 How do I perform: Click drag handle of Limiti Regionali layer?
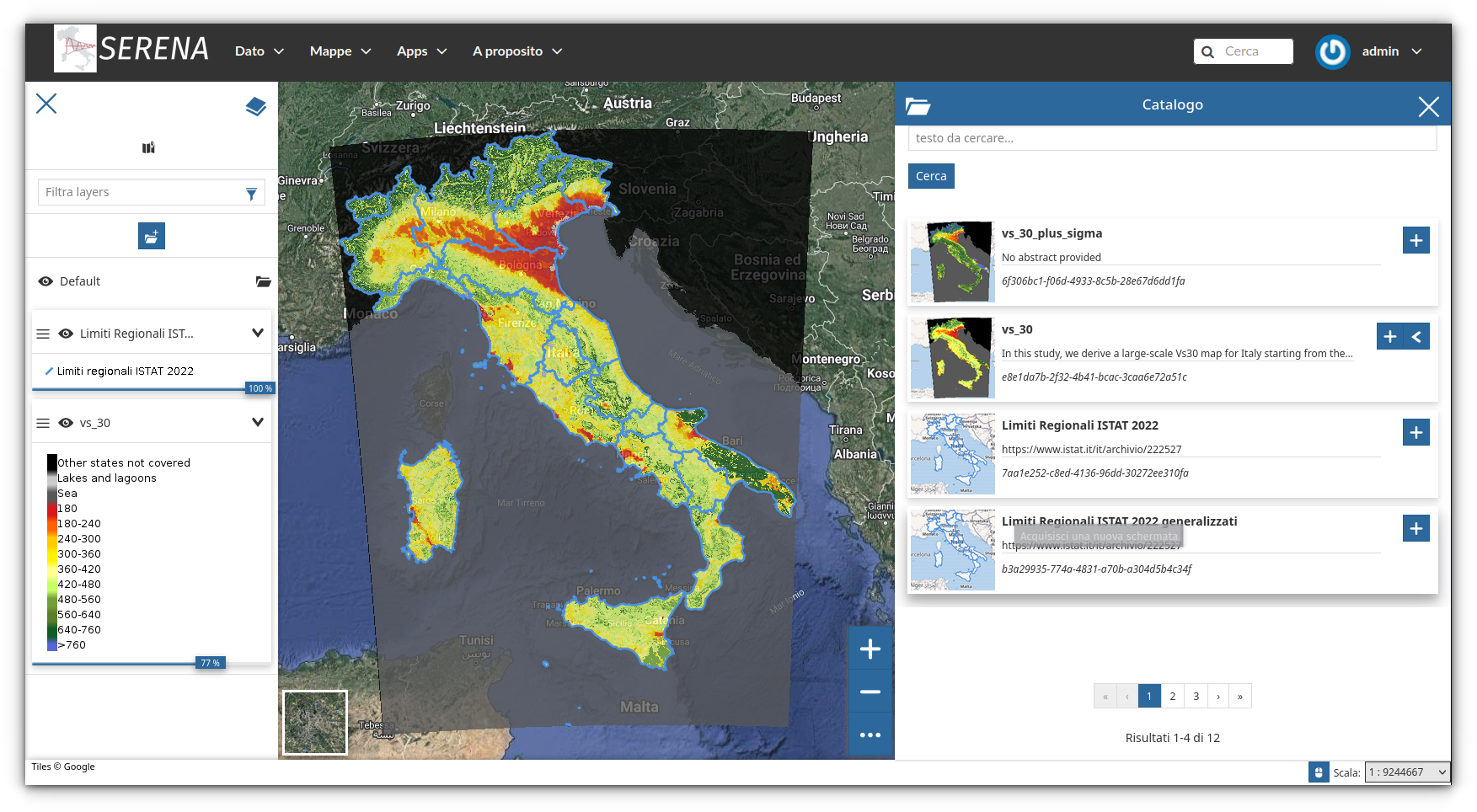(x=43, y=334)
